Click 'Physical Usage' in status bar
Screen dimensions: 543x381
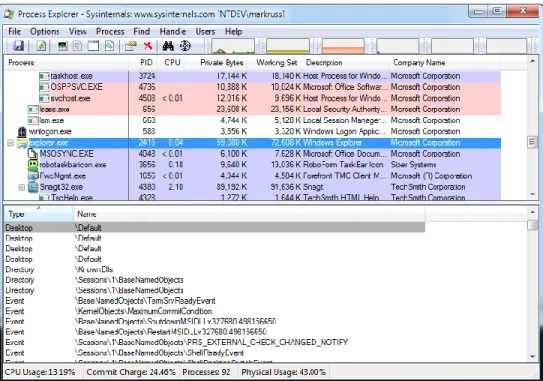tap(283, 372)
